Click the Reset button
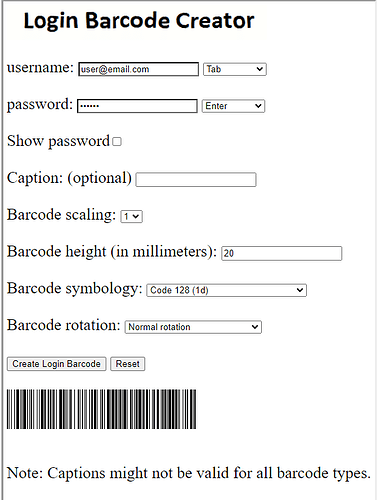 [128, 364]
